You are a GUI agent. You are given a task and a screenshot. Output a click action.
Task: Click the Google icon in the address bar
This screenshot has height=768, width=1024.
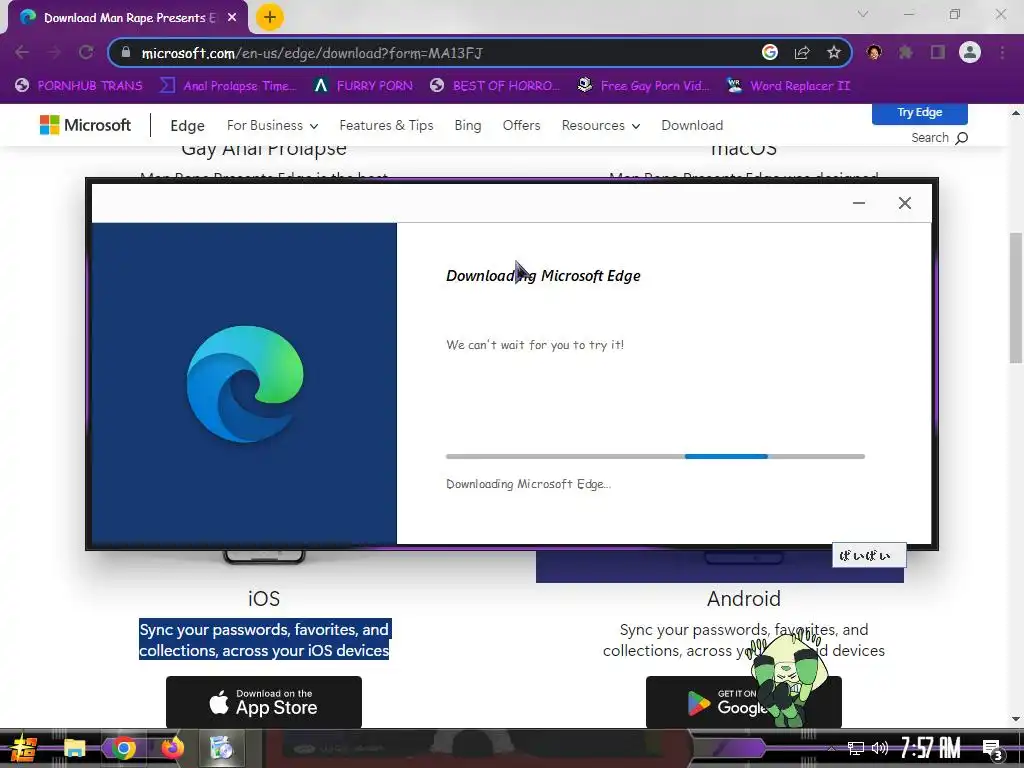point(770,52)
